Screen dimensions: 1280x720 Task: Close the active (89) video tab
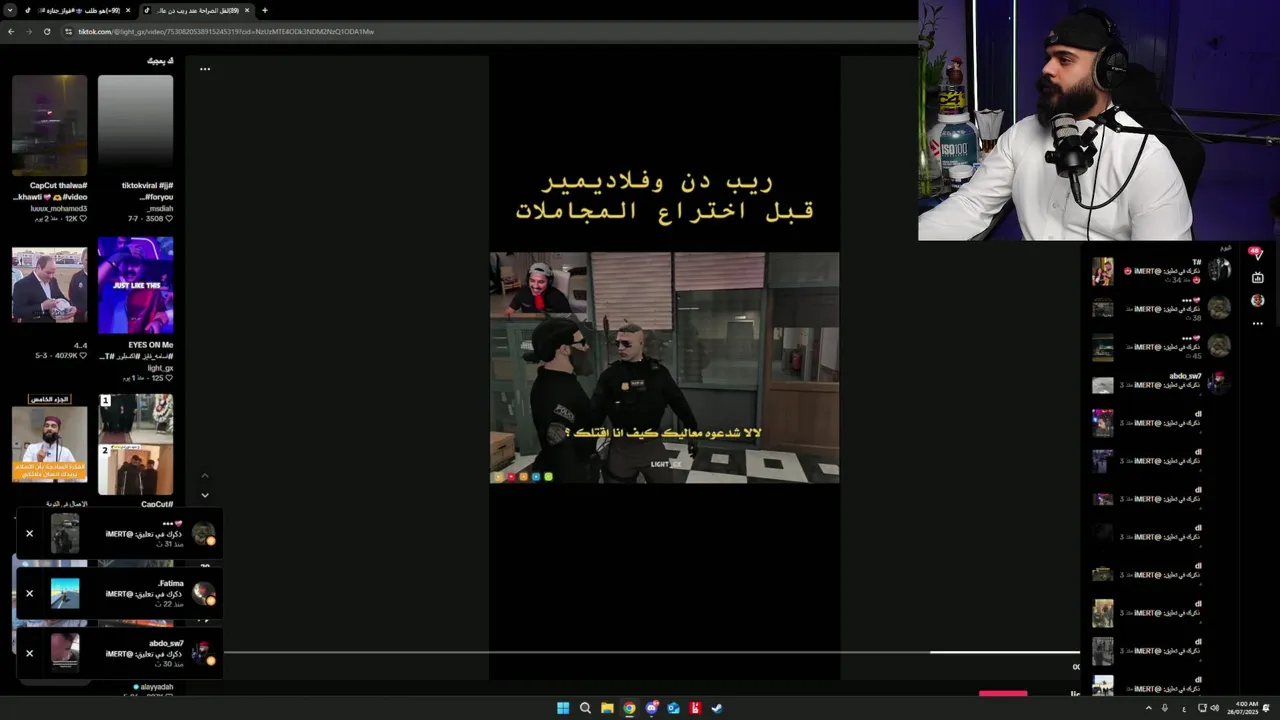point(247,10)
